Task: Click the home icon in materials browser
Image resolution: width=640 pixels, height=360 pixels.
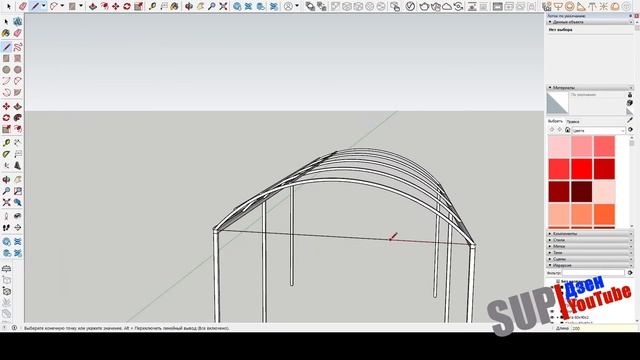Action: pyautogui.click(x=567, y=130)
